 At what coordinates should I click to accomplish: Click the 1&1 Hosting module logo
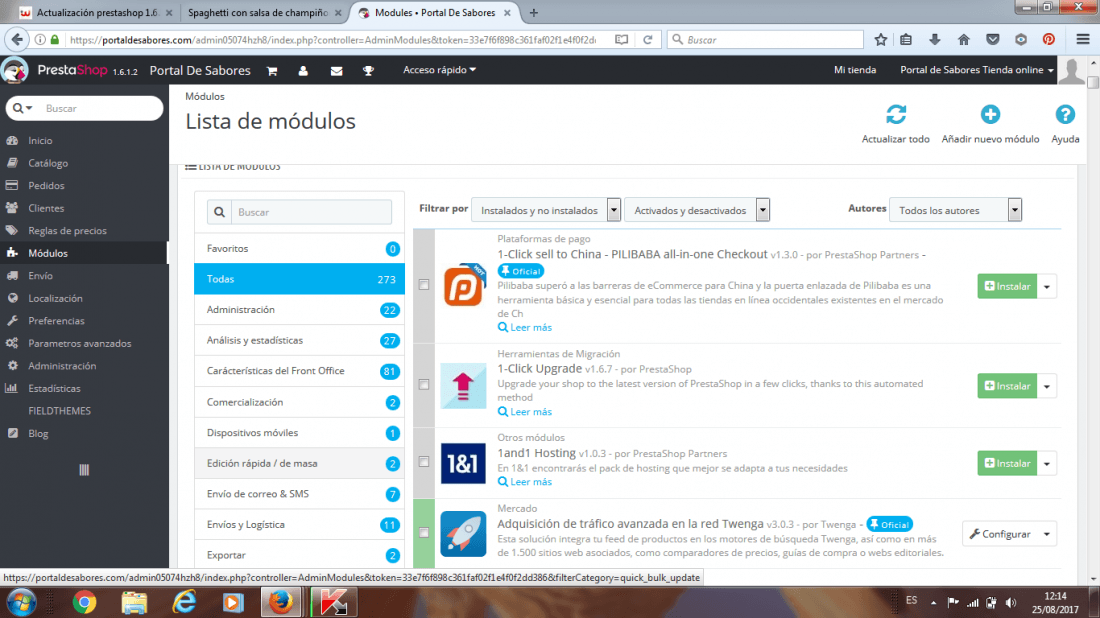point(463,463)
